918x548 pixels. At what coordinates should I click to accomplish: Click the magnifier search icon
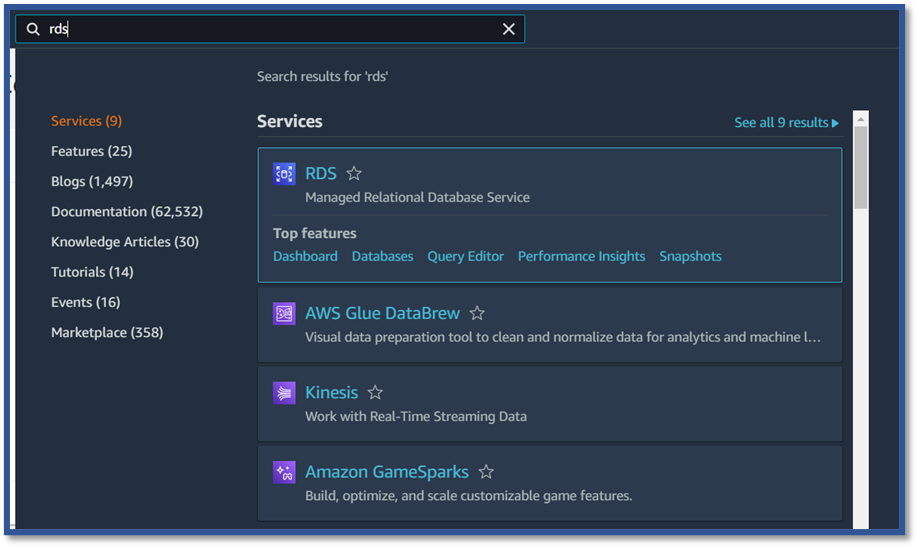pyautogui.click(x=33, y=29)
